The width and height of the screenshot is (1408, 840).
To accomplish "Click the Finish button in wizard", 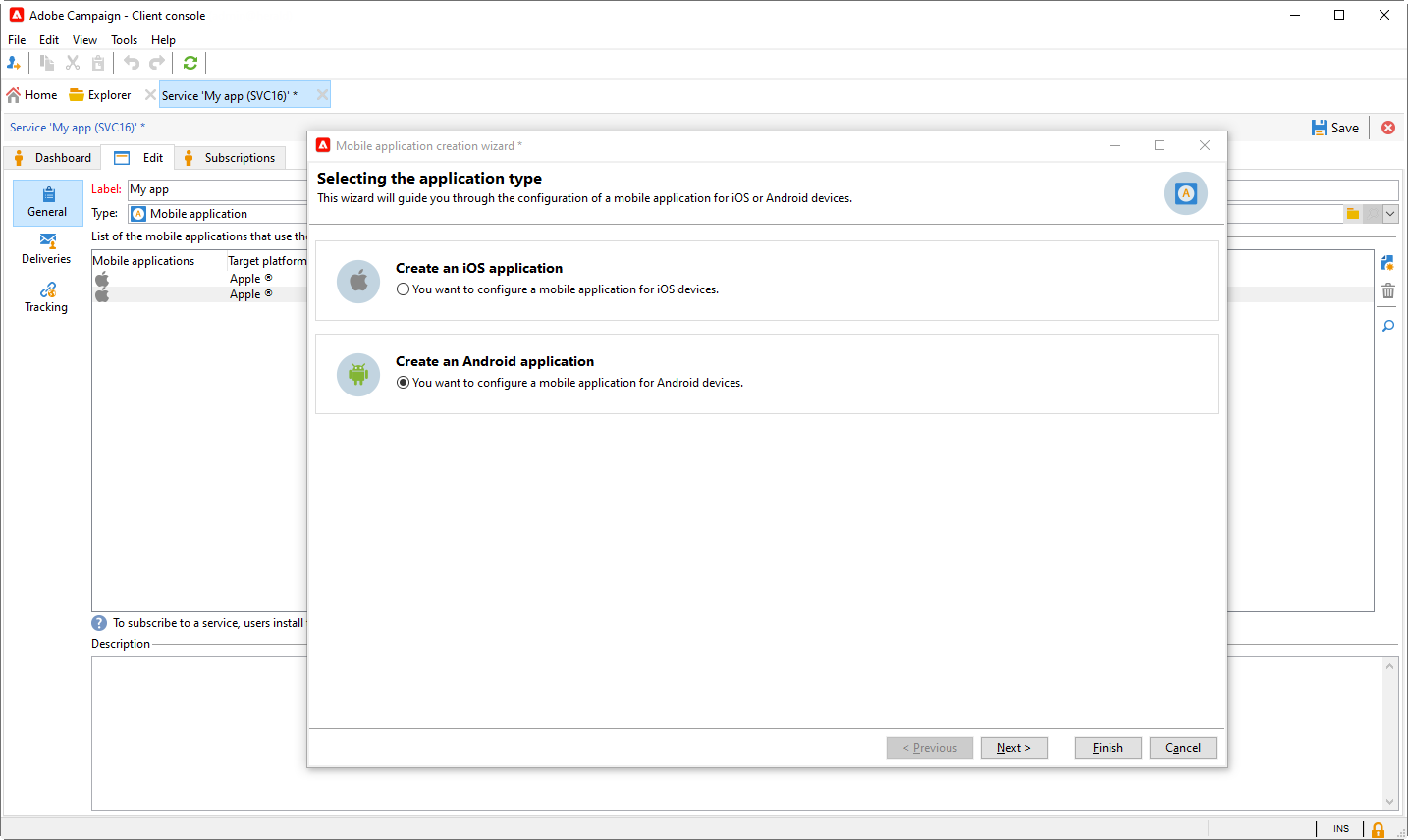I will pyautogui.click(x=1108, y=748).
